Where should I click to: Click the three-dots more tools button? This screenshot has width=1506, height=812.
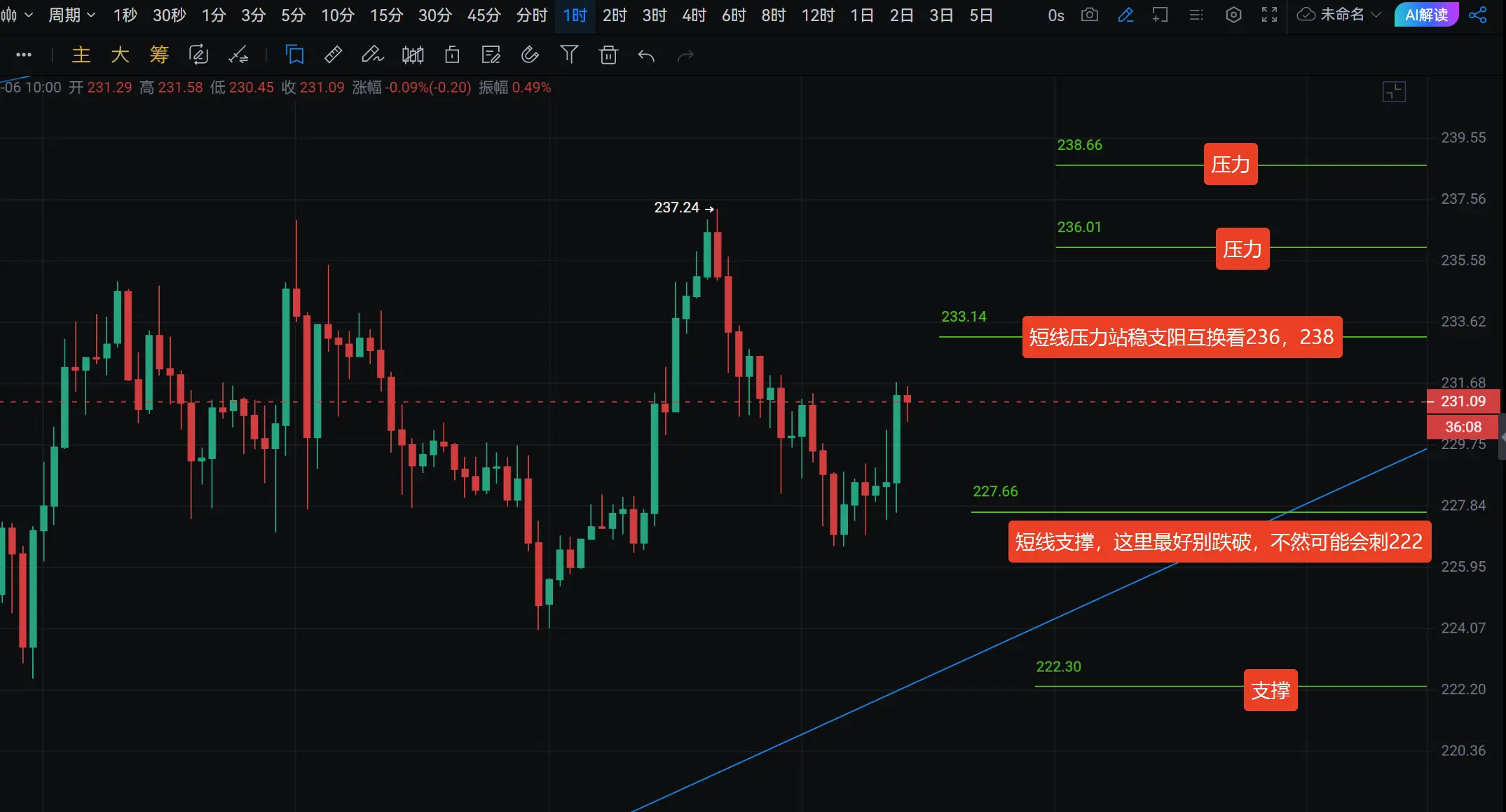click(x=24, y=55)
